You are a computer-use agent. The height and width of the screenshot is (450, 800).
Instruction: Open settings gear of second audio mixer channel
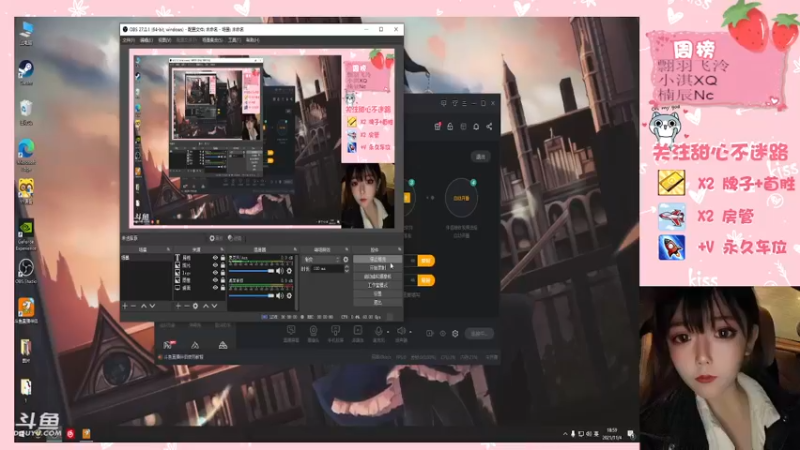(289, 296)
